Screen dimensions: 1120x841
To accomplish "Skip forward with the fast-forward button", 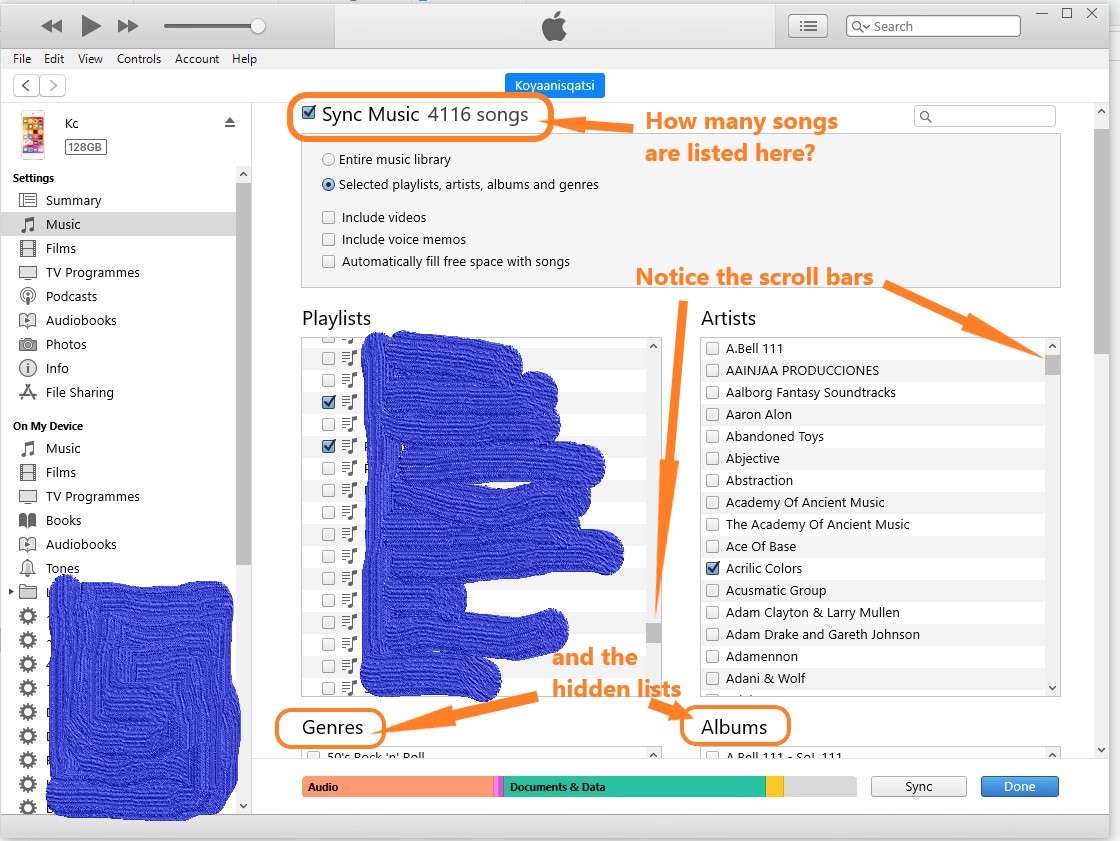I will point(128,26).
